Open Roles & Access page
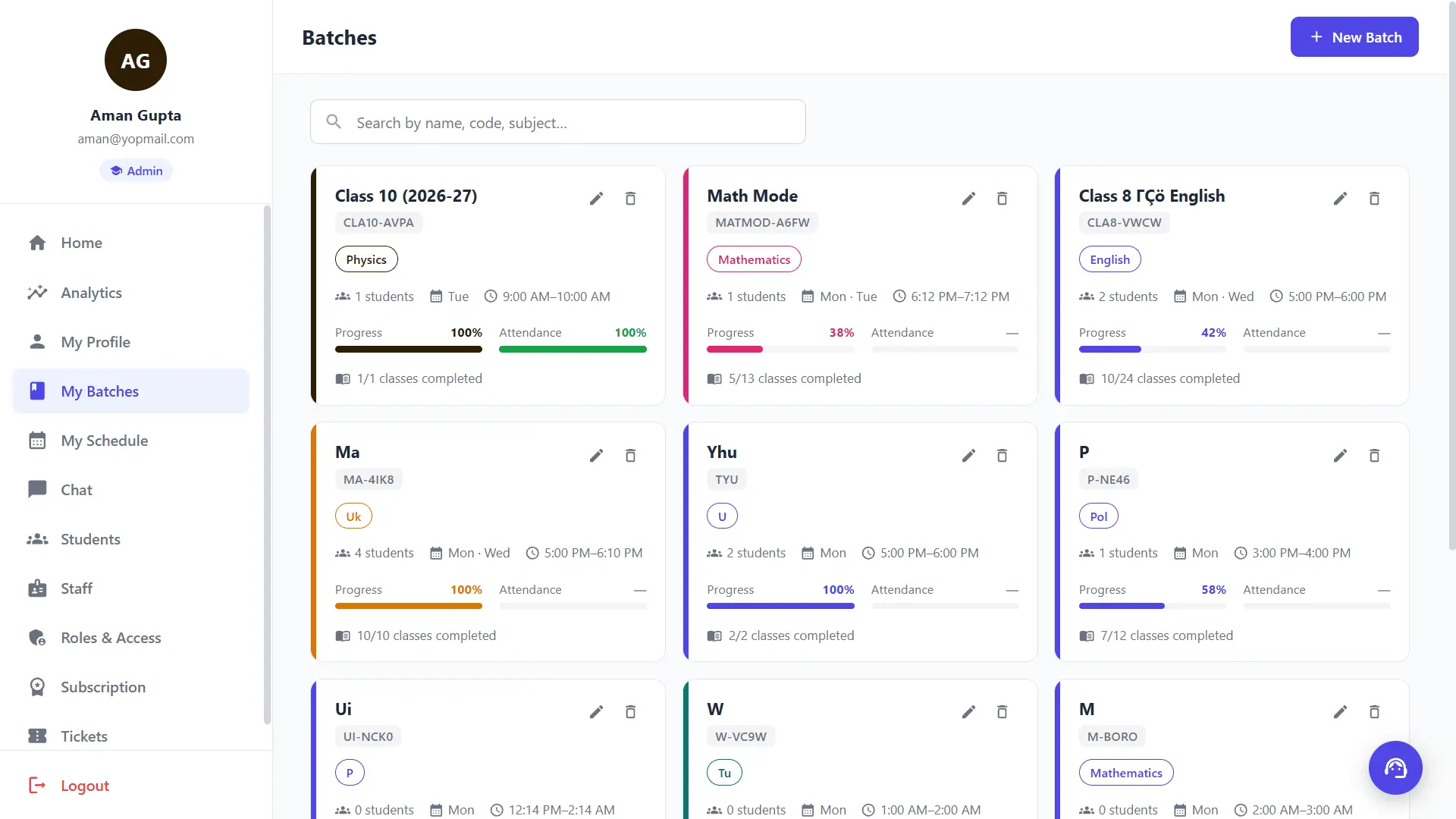The width and height of the screenshot is (1456, 819). (131, 638)
